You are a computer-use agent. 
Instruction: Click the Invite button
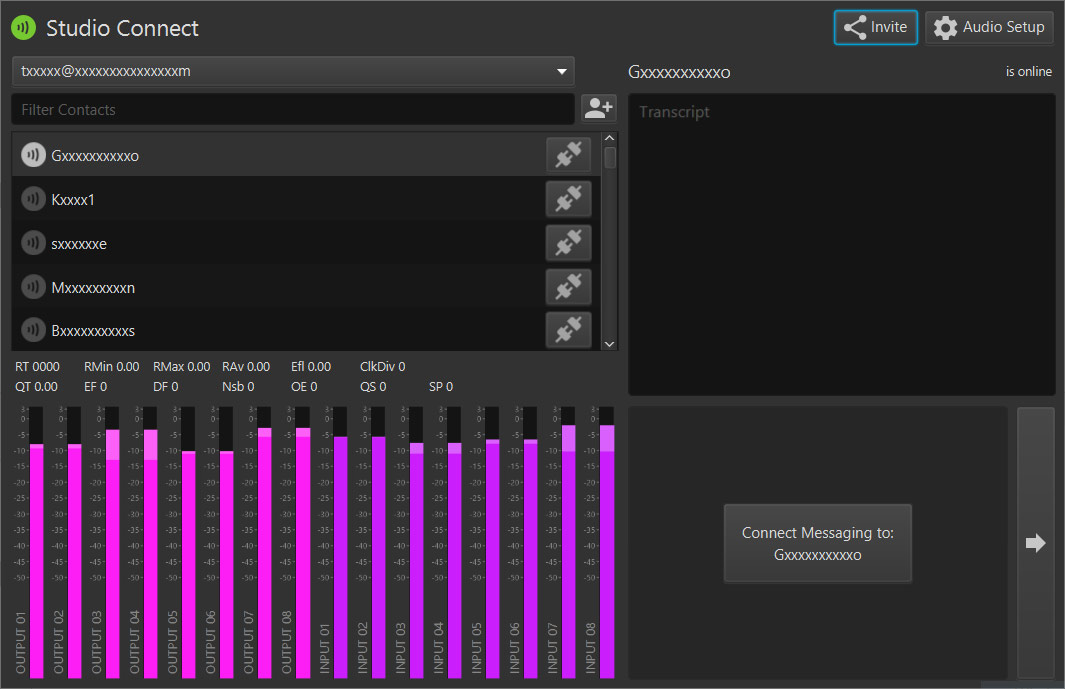[876, 27]
